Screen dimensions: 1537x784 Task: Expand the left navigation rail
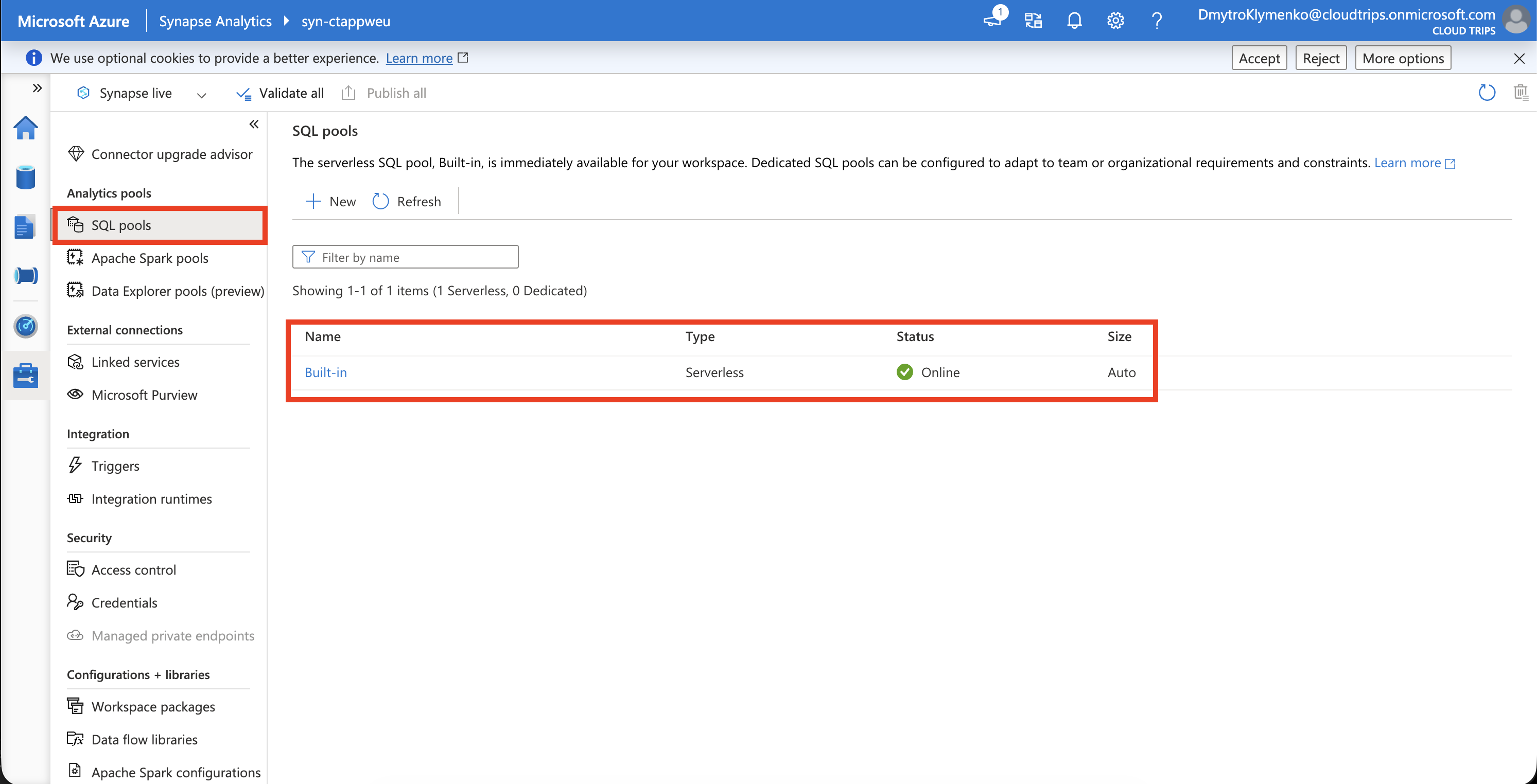click(37, 88)
